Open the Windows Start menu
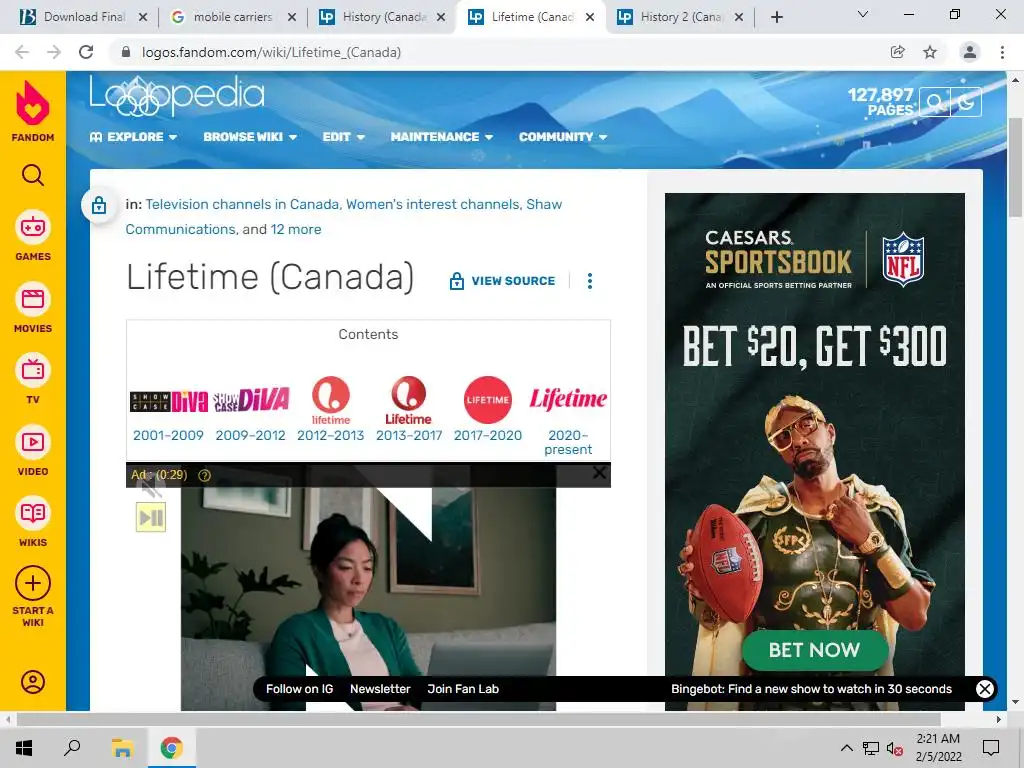The image size is (1024, 768). 24,748
